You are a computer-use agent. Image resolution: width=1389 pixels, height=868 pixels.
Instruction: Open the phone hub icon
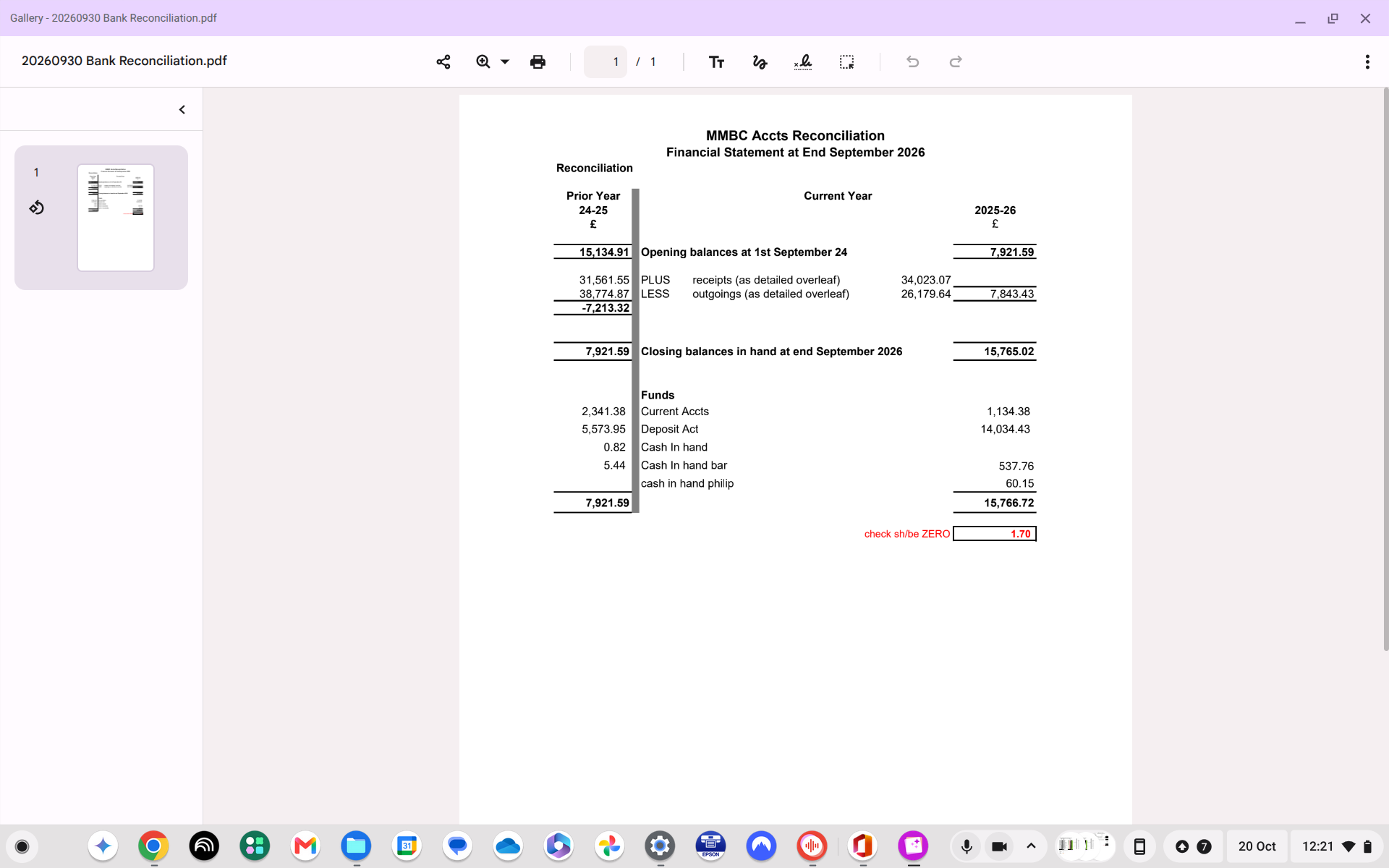pos(1139,846)
